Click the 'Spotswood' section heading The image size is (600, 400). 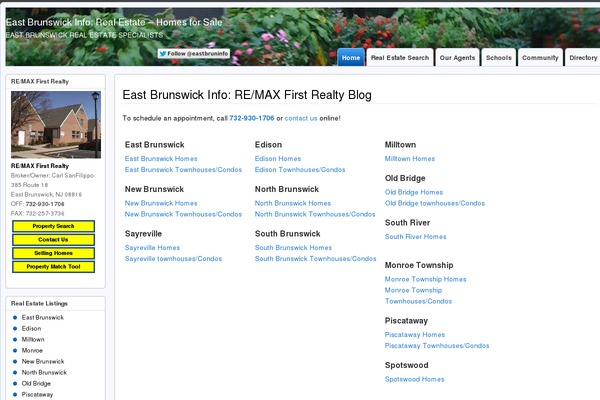click(406, 365)
